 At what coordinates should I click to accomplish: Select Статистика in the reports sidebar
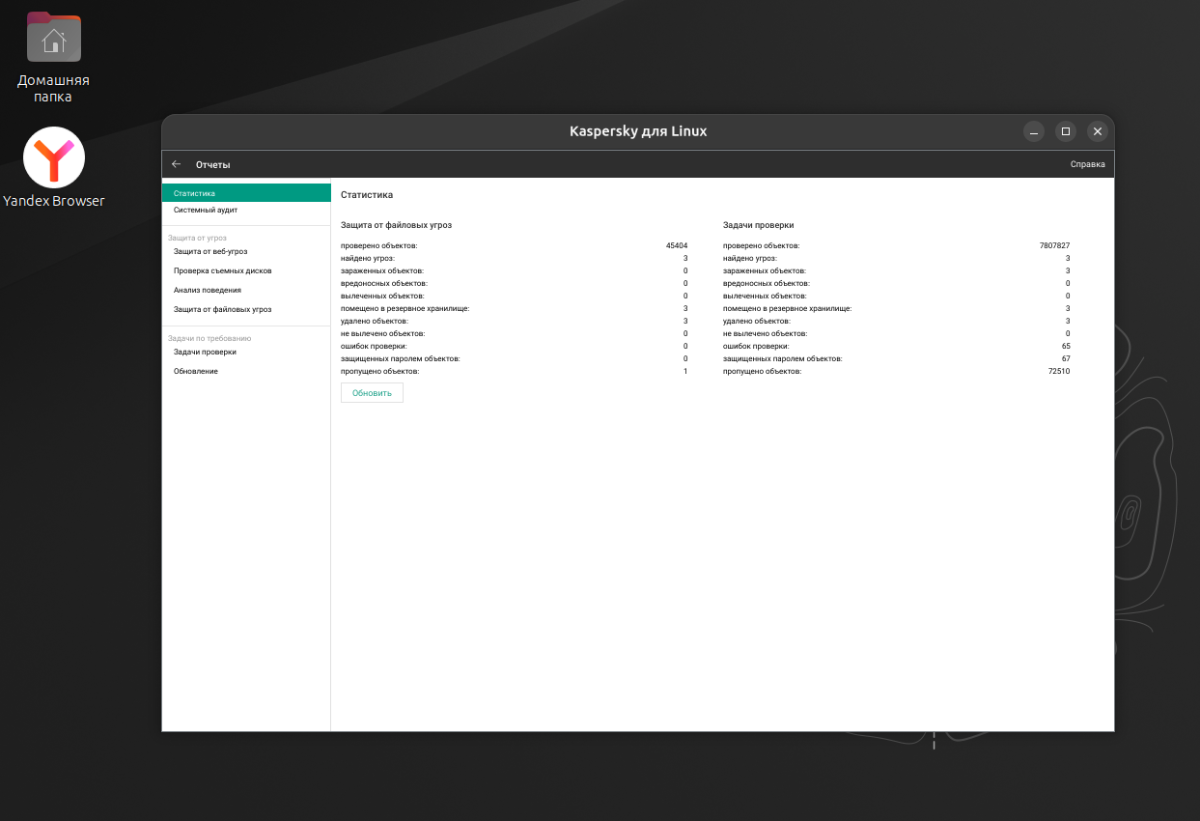(x=194, y=193)
